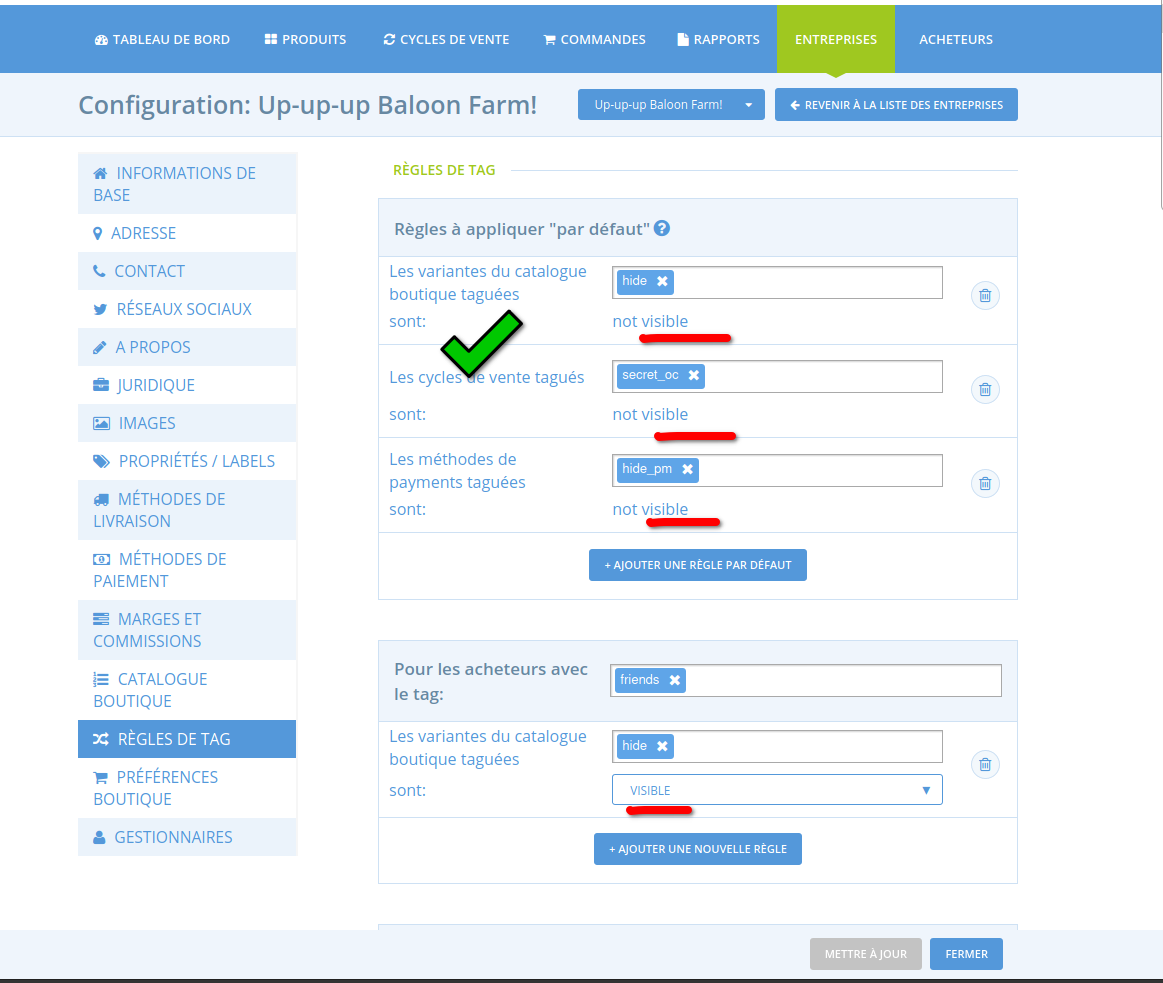Switch to the Commandes tab

pos(594,39)
